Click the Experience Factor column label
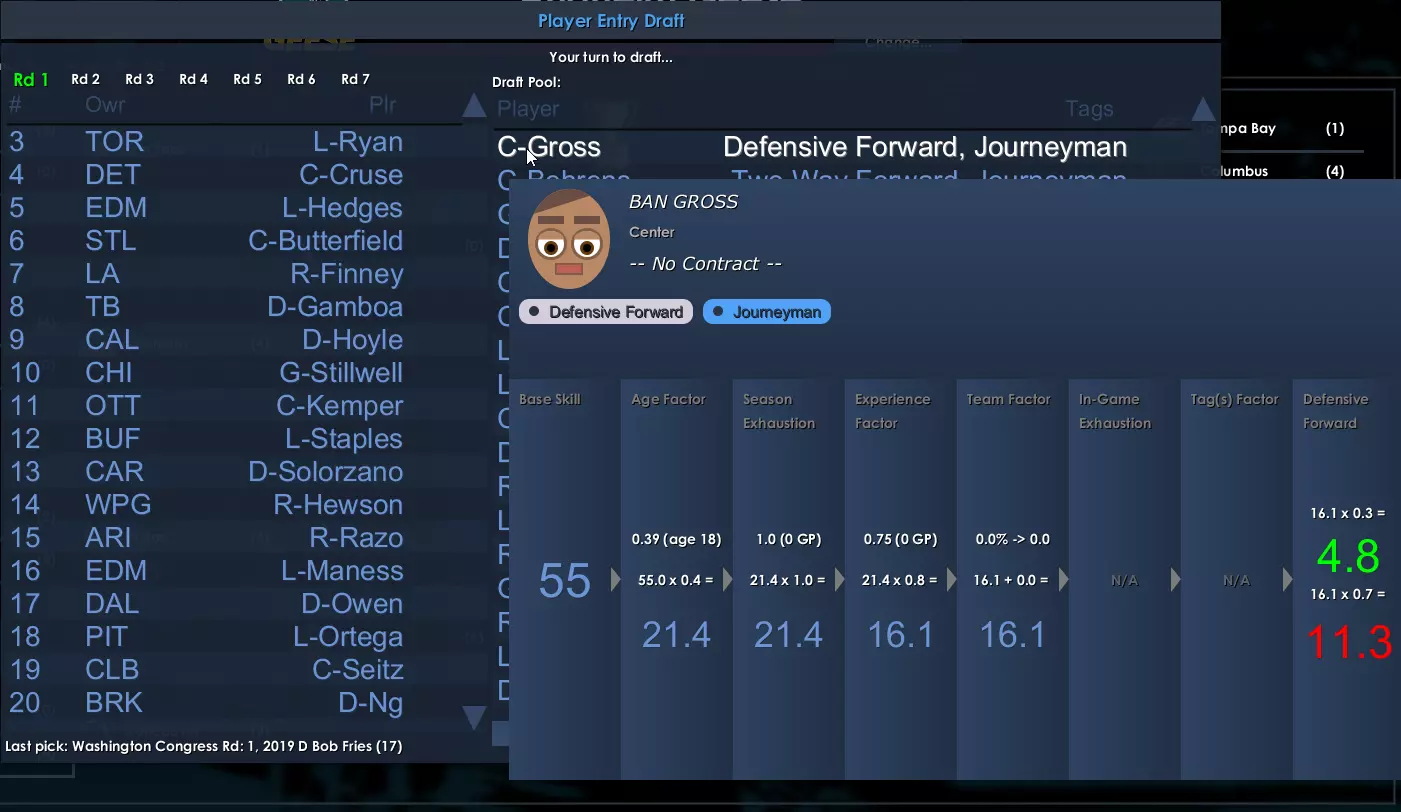This screenshot has height=812, width=1401. click(892, 411)
